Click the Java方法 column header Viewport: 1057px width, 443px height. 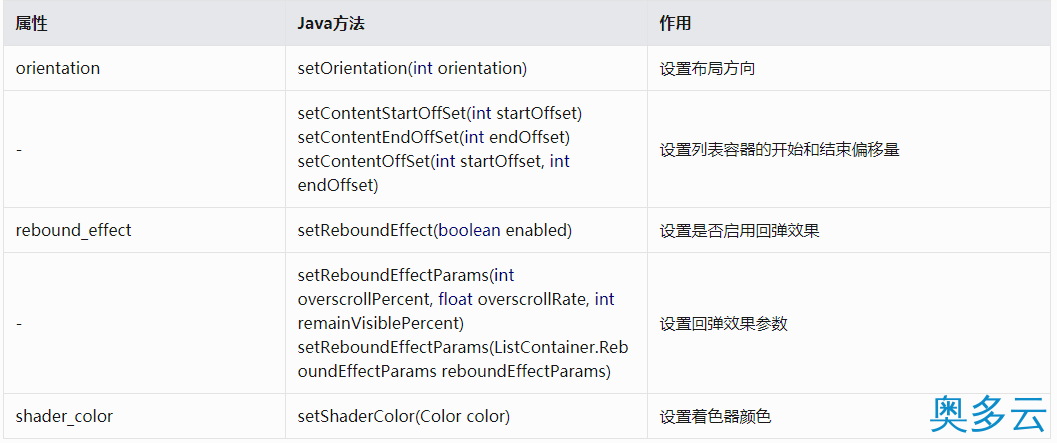332,24
